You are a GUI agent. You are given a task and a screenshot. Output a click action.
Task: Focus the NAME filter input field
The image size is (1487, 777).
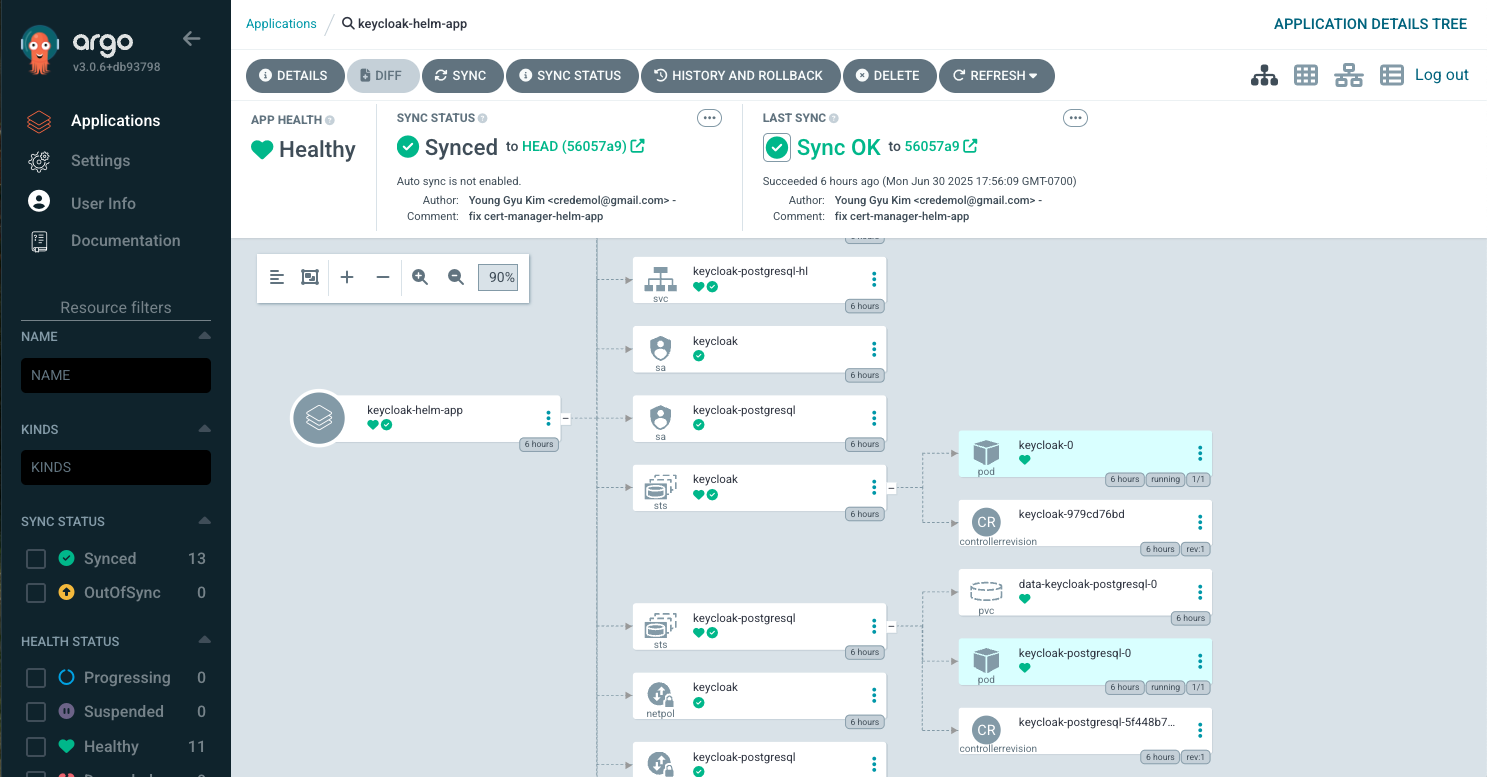tap(116, 375)
